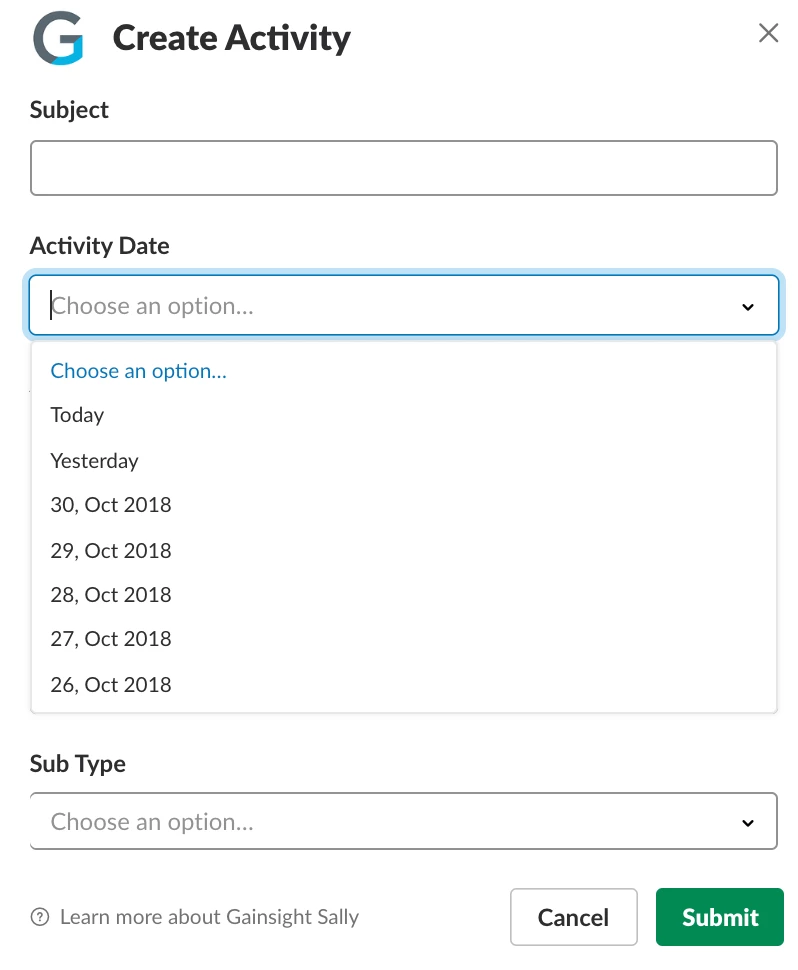Click the Sub Type chevron arrow

click(x=748, y=823)
